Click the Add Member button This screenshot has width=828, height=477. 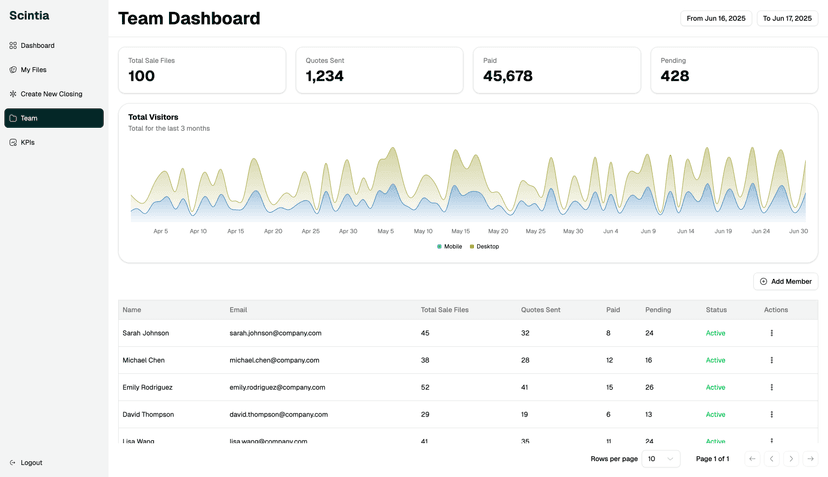pyautogui.click(x=785, y=282)
